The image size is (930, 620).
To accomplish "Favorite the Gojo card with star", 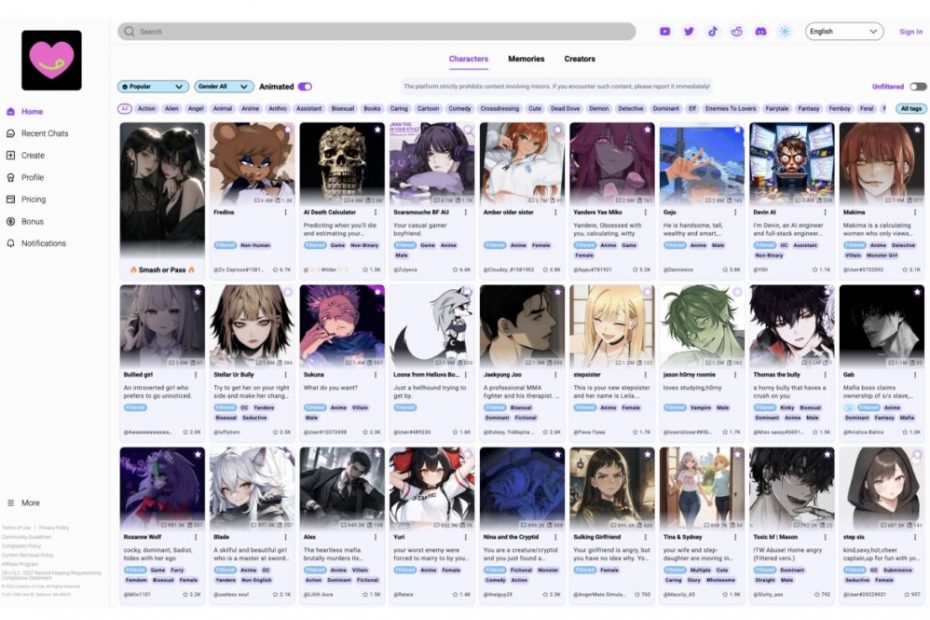I will coord(737,129).
